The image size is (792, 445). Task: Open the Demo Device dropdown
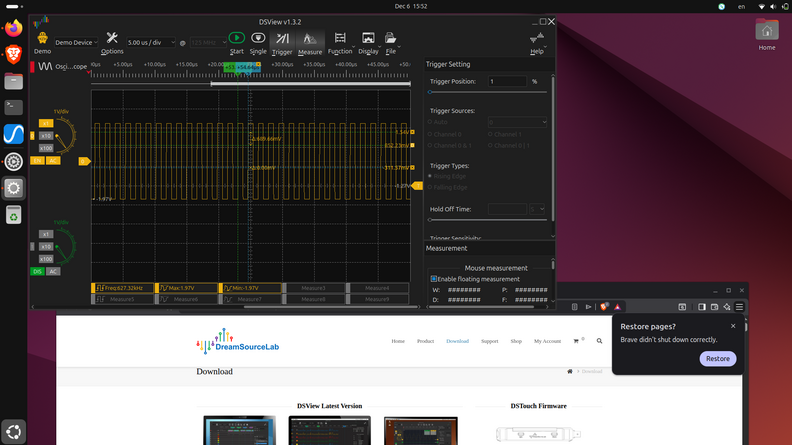tap(75, 43)
